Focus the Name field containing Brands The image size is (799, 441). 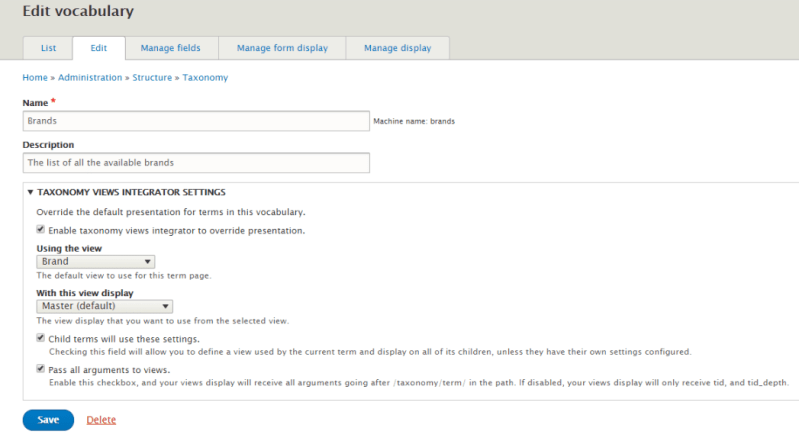[x=196, y=121]
